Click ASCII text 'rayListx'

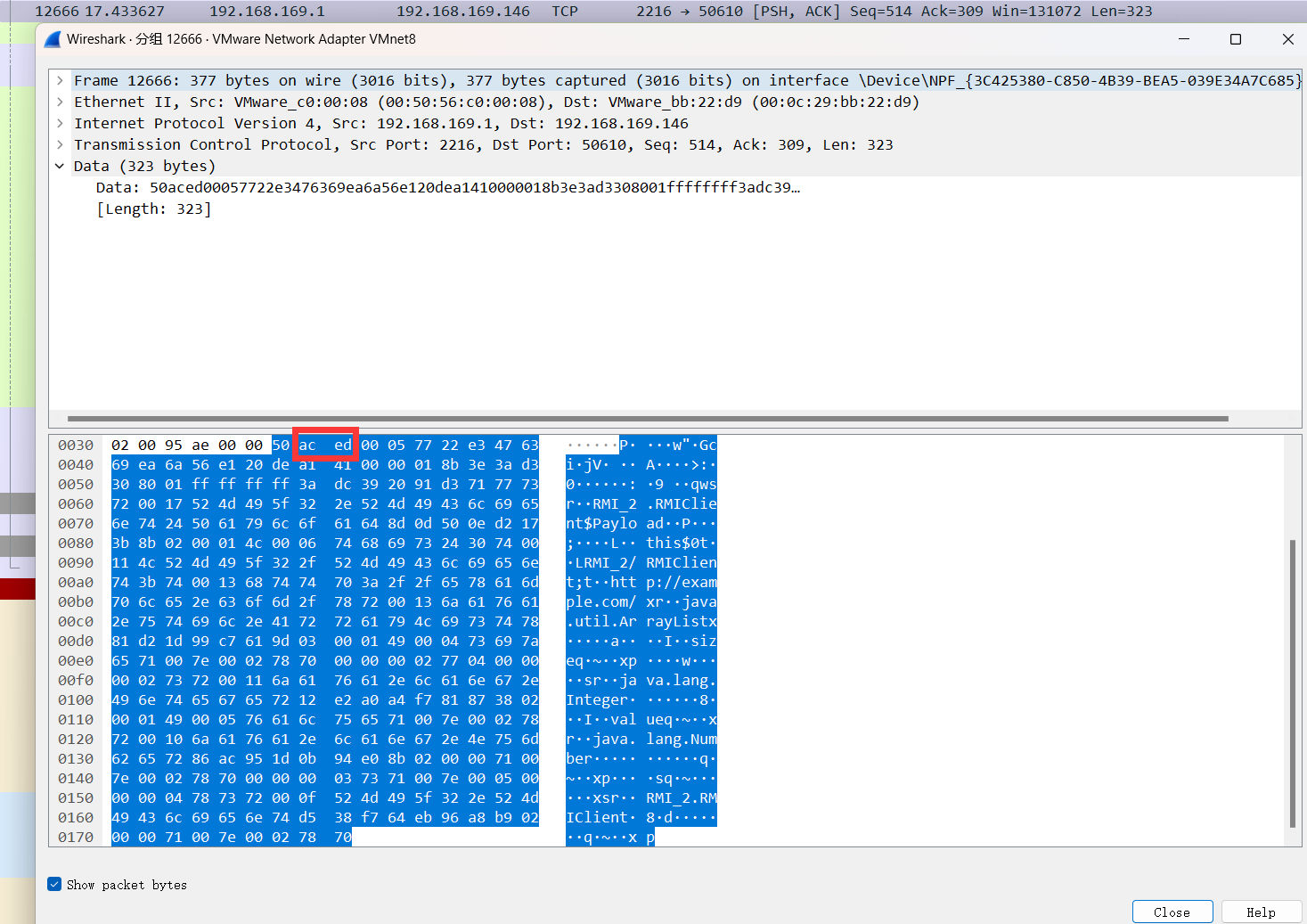click(682, 621)
